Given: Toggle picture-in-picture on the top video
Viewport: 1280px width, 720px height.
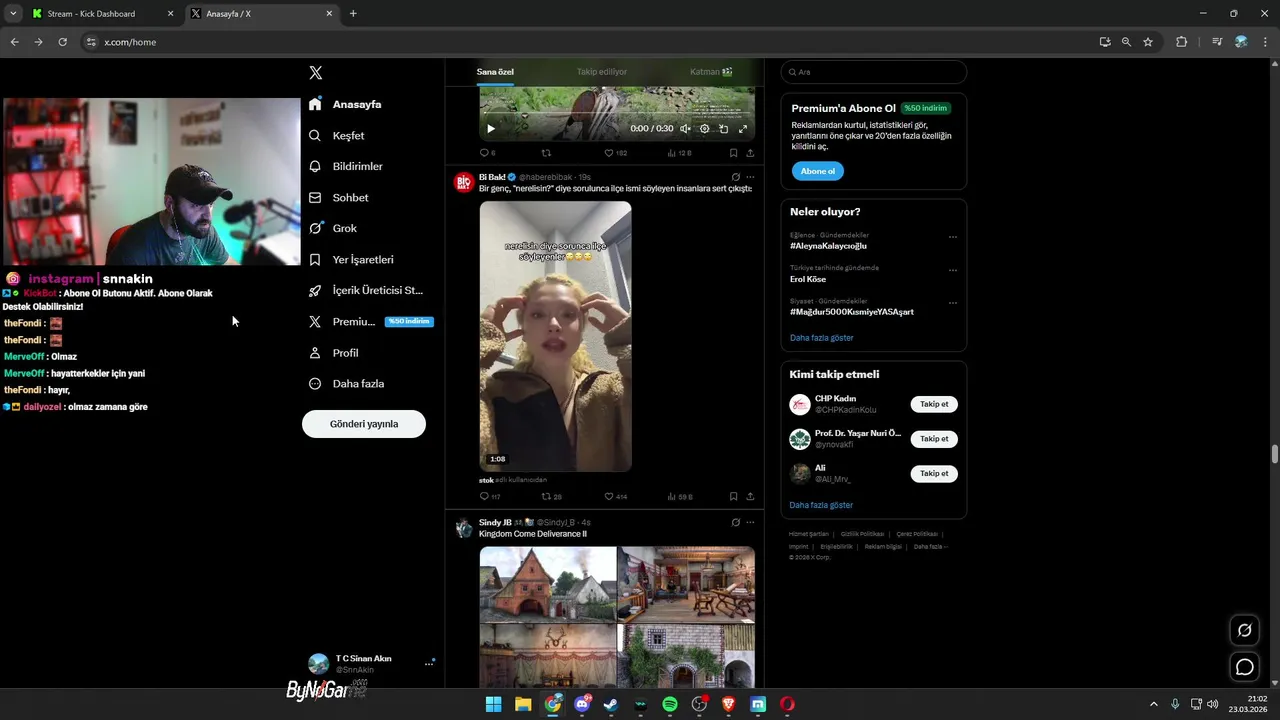Looking at the screenshot, I should click(x=723, y=128).
